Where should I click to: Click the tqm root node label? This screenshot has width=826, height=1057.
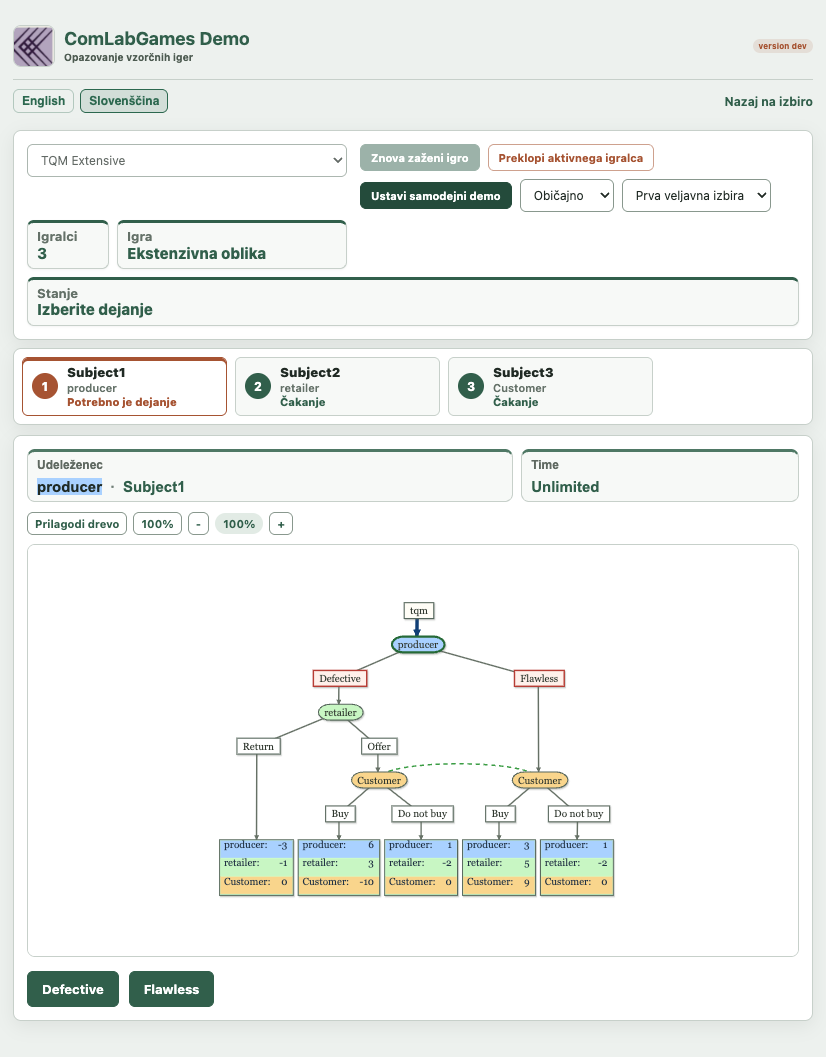tap(419, 611)
